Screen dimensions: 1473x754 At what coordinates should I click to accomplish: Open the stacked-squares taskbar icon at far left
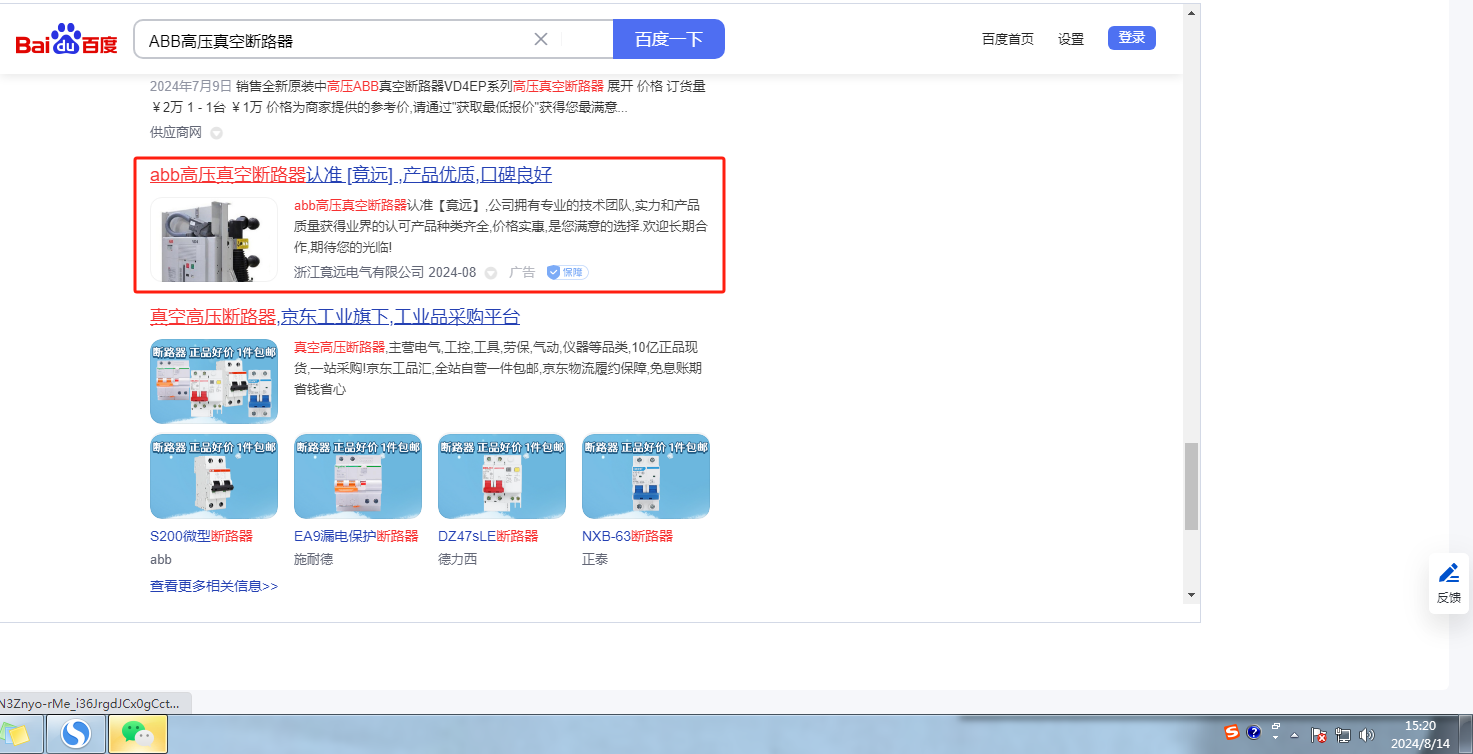[x=18, y=735]
